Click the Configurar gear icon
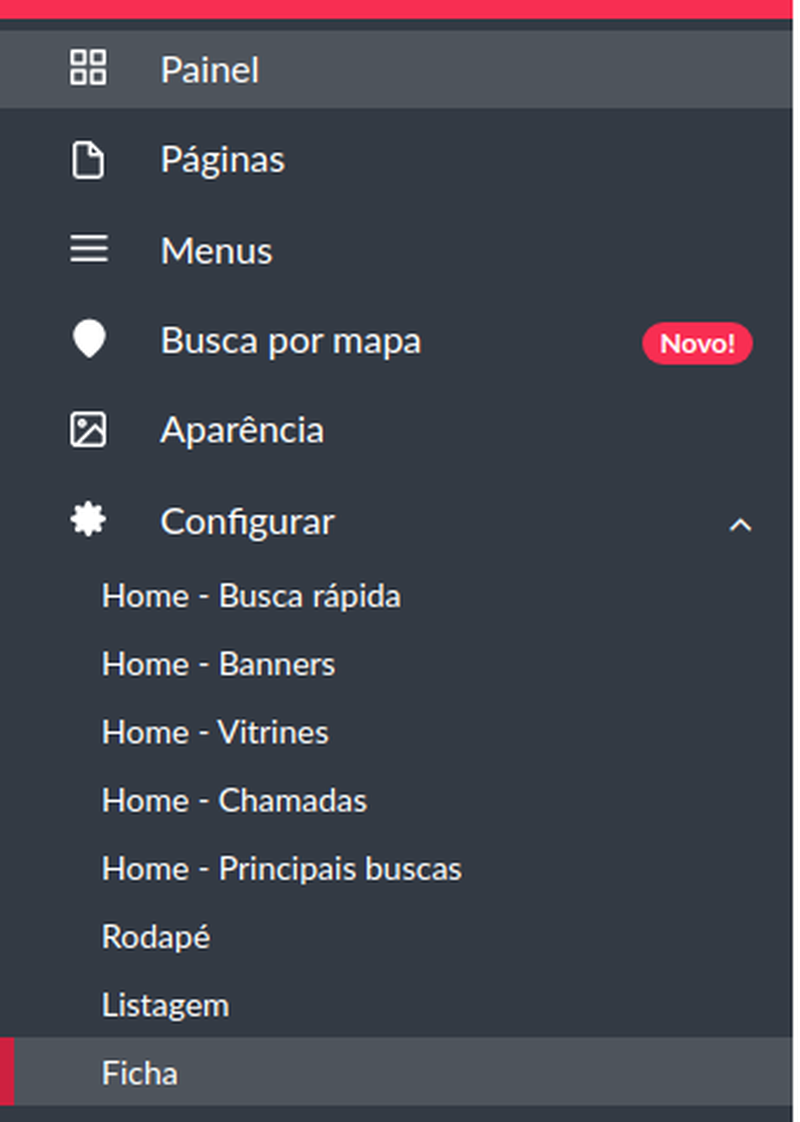The width and height of the screenshot is (800, 1122). tap(88, 520)
